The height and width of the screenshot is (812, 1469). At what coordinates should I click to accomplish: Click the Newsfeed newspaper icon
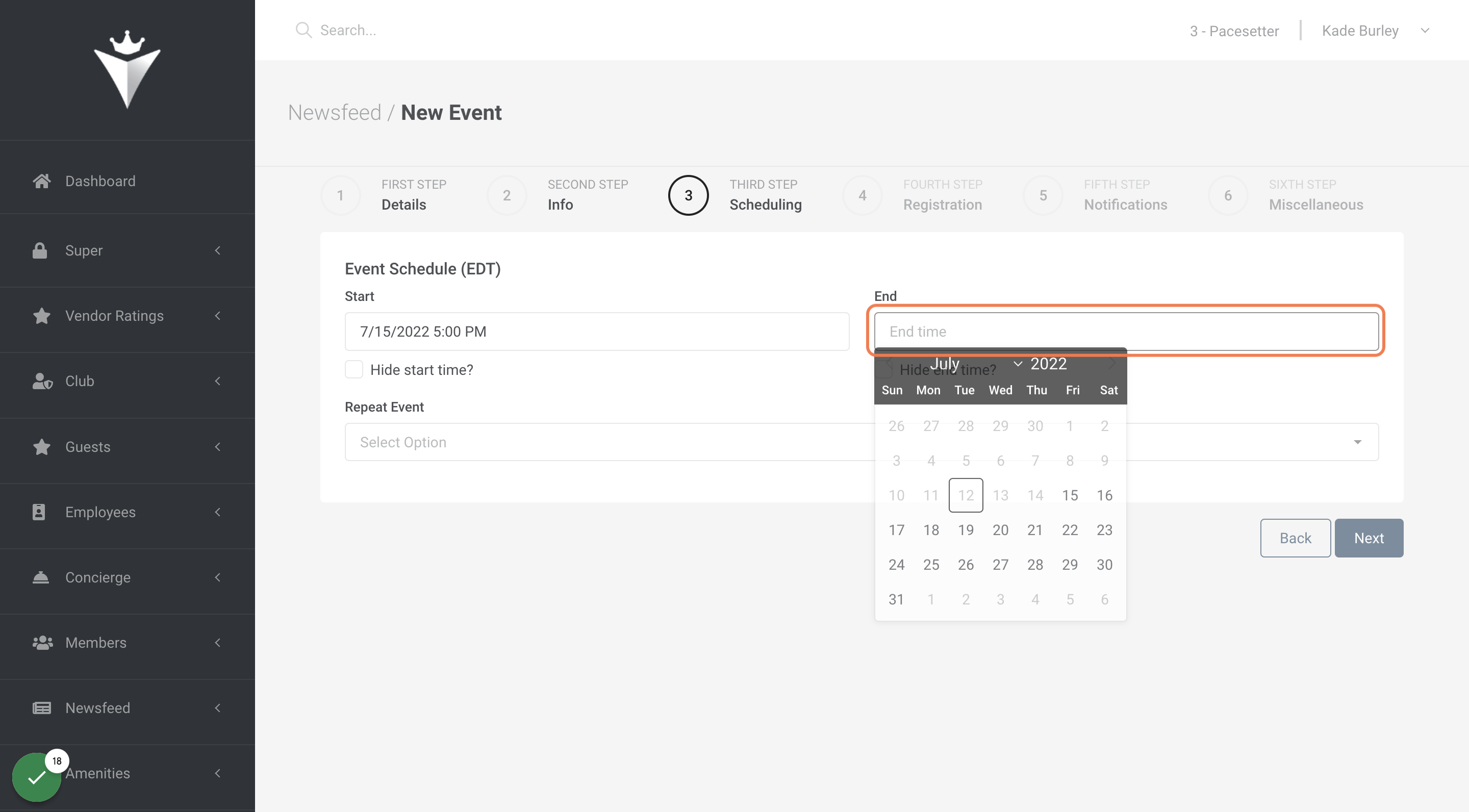tap(42, 707)
